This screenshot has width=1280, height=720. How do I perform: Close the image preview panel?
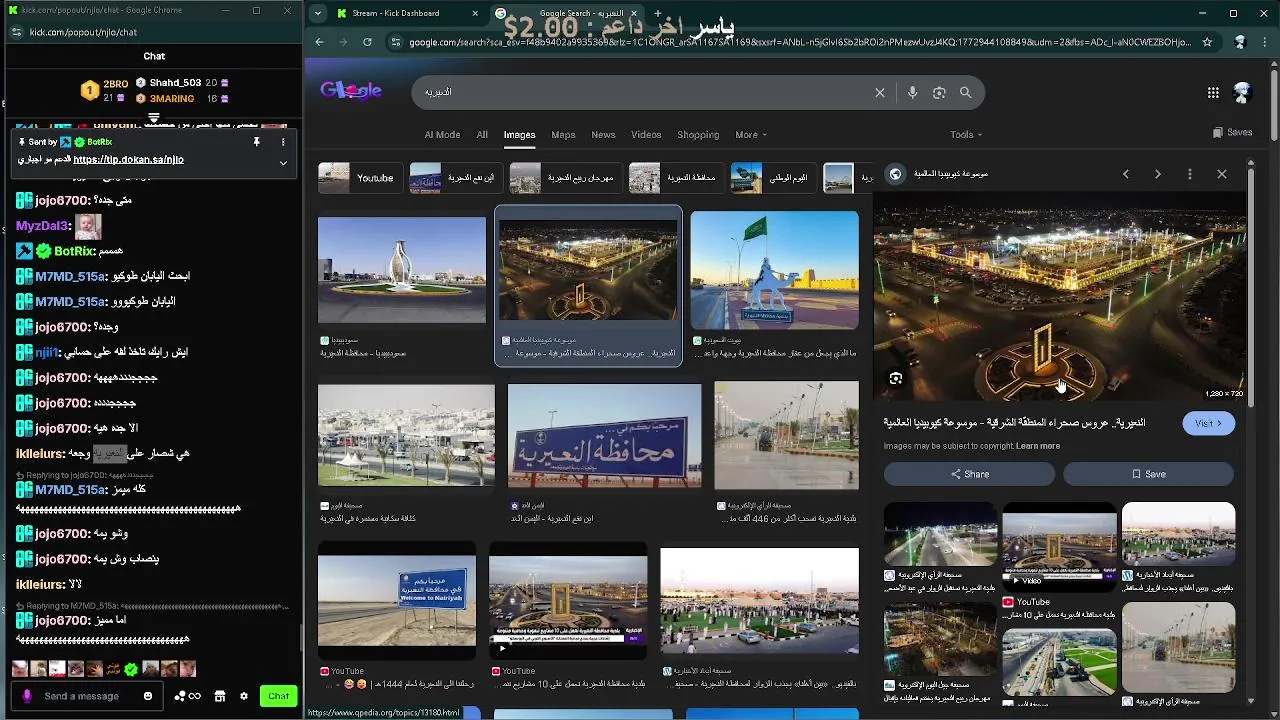pyautogui.click(x=1222, y=174)
